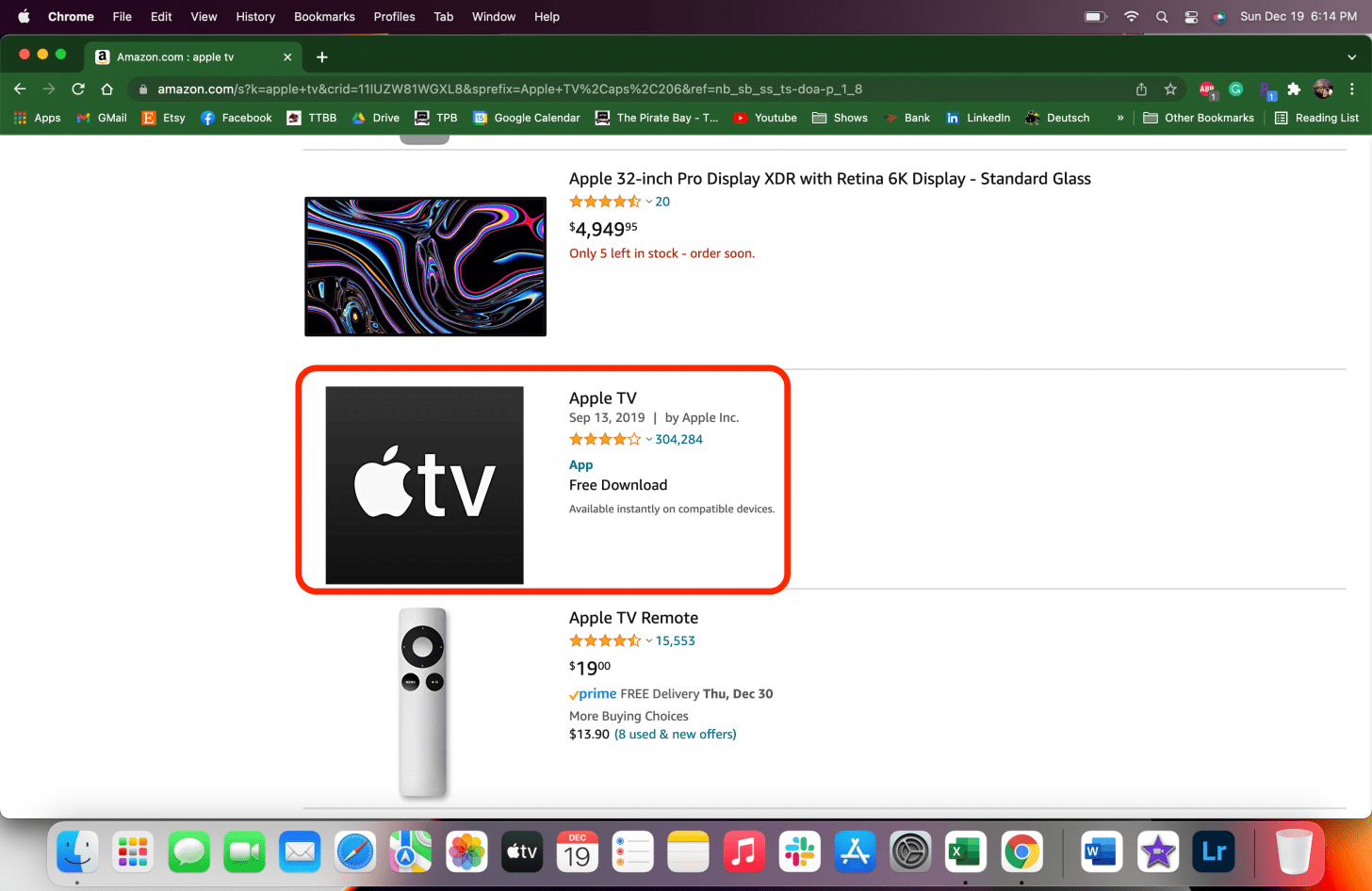Open the Chrome profile avatar

coord(1323,89)
